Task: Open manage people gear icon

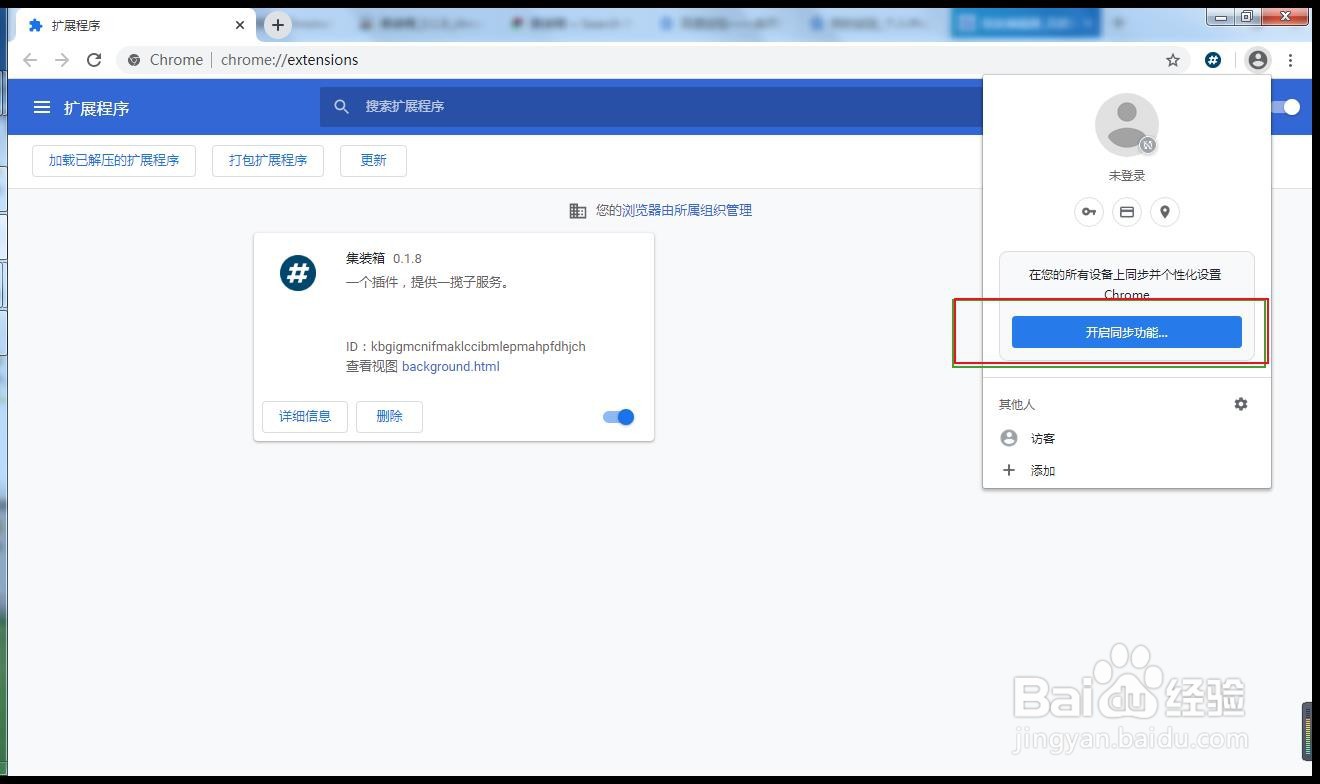Action: tap(1241, 404)
